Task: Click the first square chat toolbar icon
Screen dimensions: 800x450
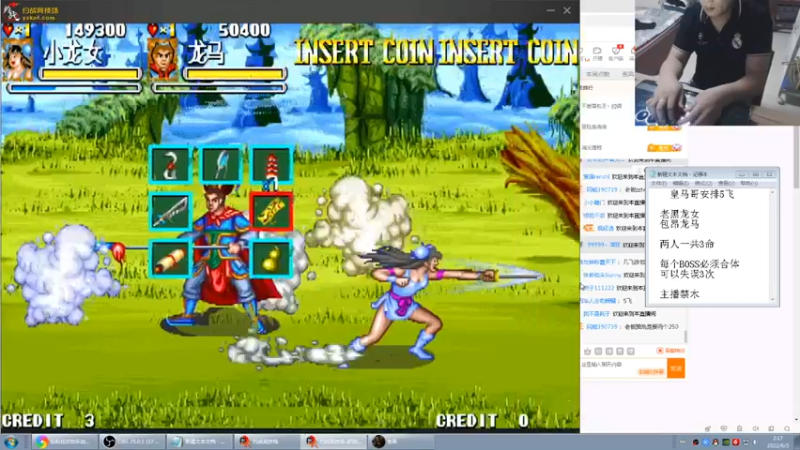Action: 598,351
